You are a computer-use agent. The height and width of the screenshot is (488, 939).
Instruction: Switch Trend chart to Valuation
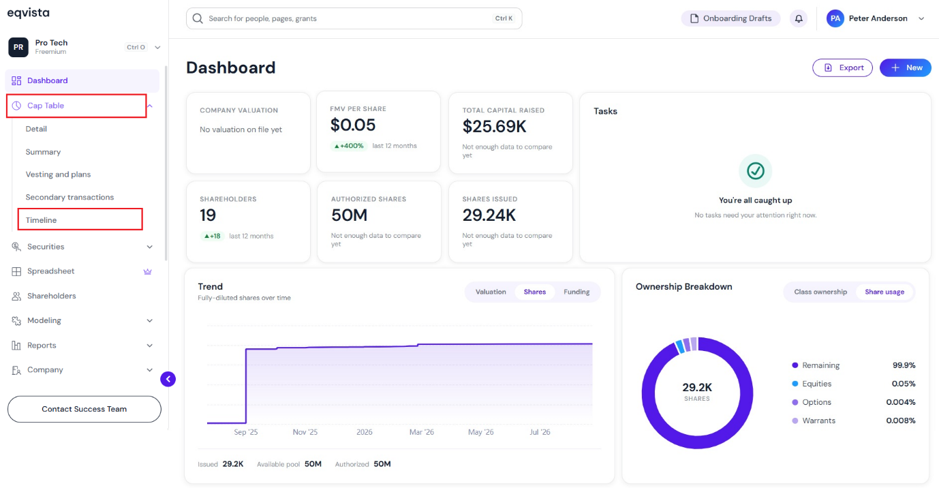pyautogui.click(x=490, y=292)
